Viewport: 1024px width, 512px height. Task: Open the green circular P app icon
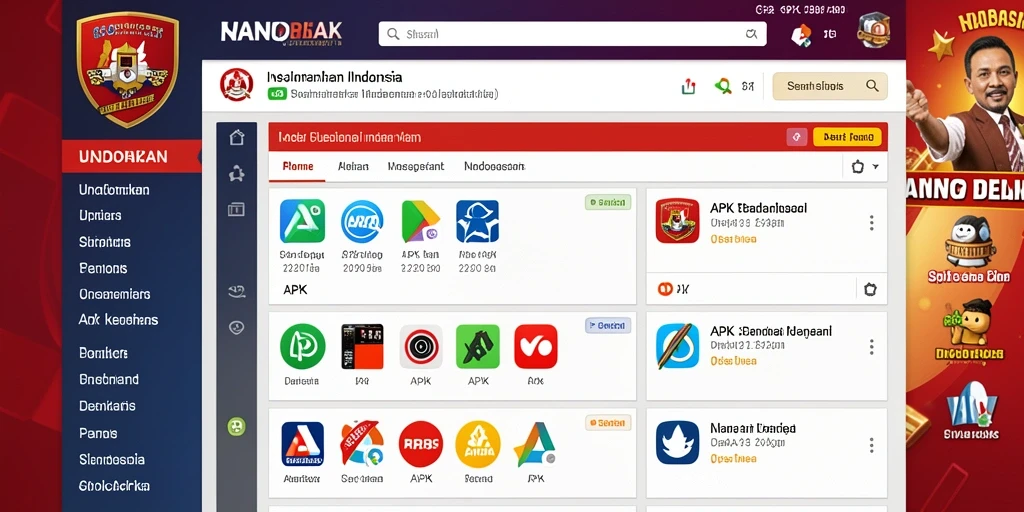coord(302,347)
